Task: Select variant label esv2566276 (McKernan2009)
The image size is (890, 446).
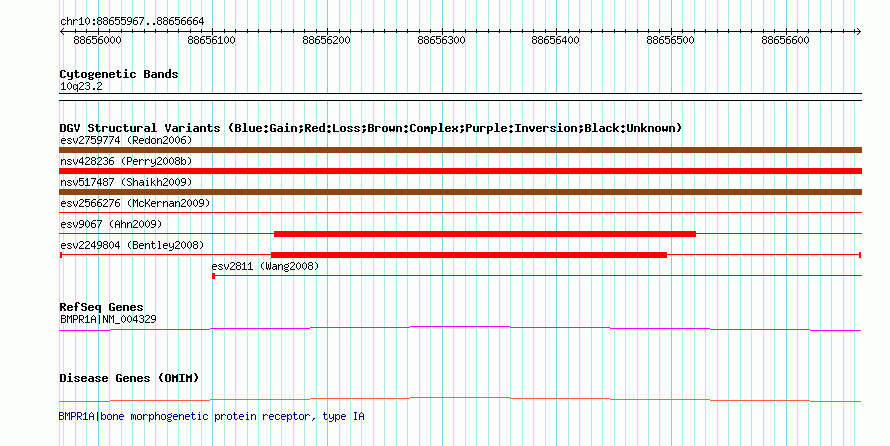Action: click(135, 203)
